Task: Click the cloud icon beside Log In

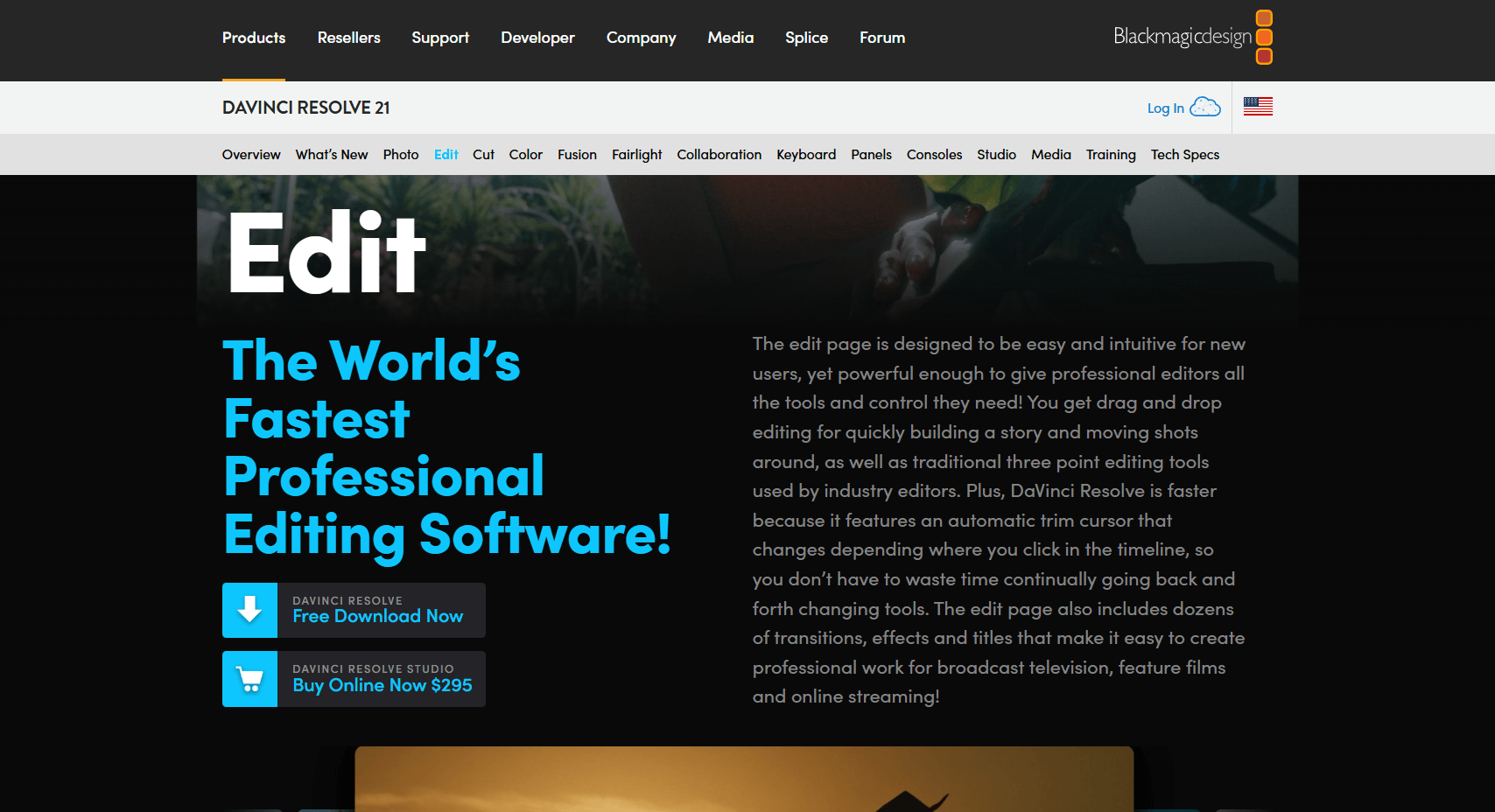Action: (1205, 107)
